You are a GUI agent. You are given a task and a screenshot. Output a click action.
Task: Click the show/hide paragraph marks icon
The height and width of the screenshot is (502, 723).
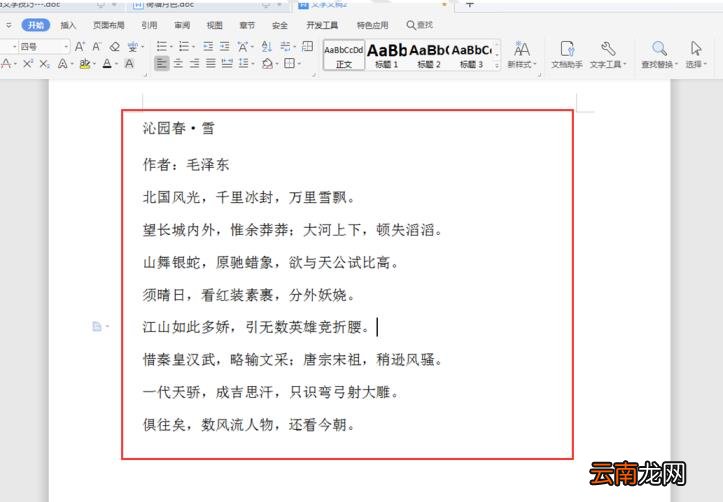[x=285, y=47]
